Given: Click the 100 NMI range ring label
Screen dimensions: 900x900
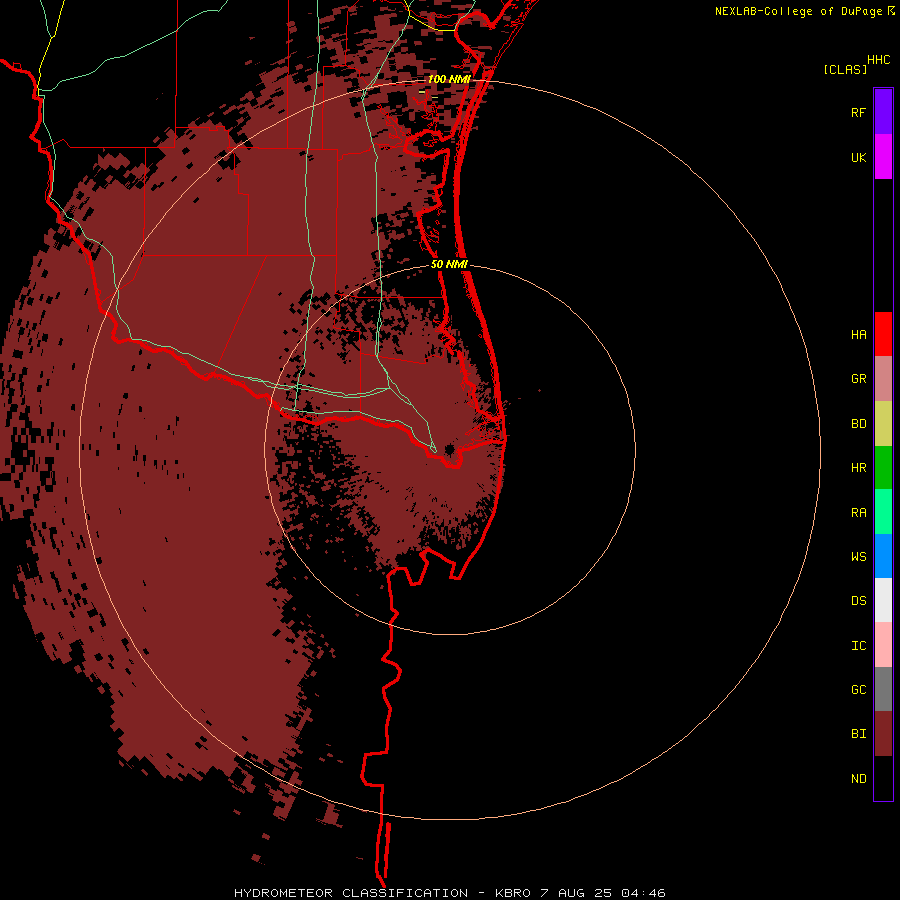Looking at the screenshot, I should (449, 79).
